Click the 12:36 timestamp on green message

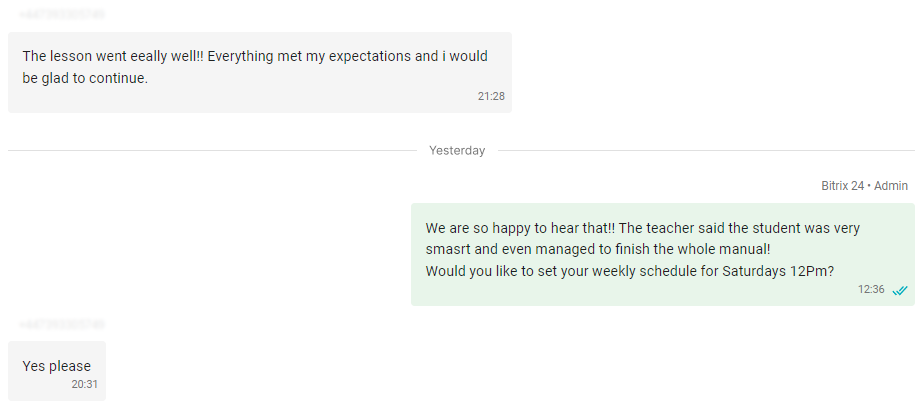[x=871, y=289]
